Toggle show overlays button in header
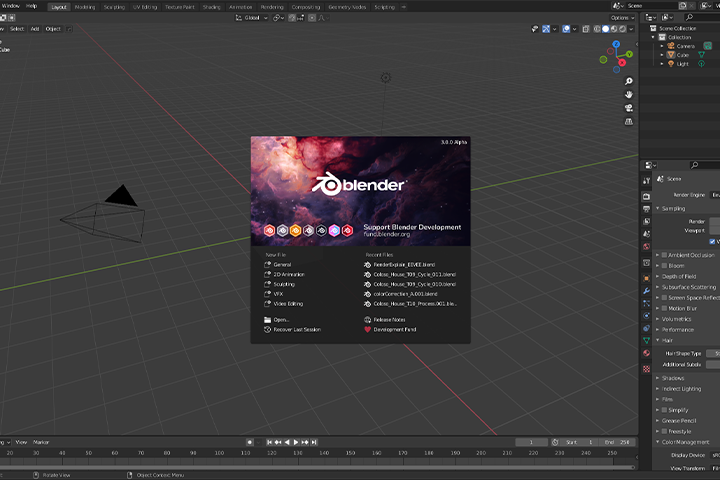Viewport: 720px width, 480px height. (566, 29)
